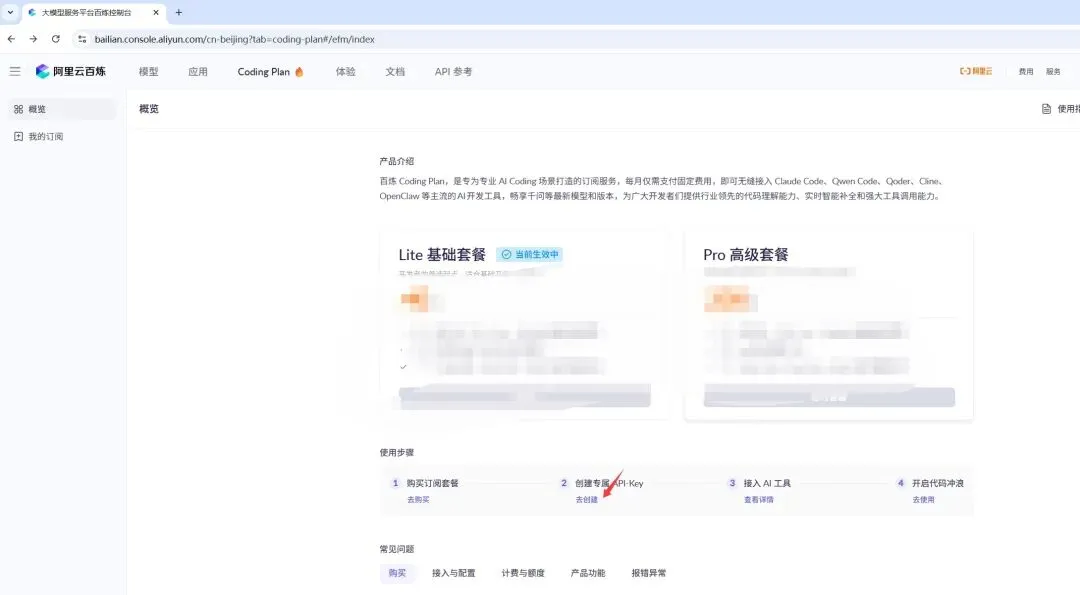Click the 阿里云 link in header
Viewport: 1080px width, 595px height.
[x=976, y=71]
